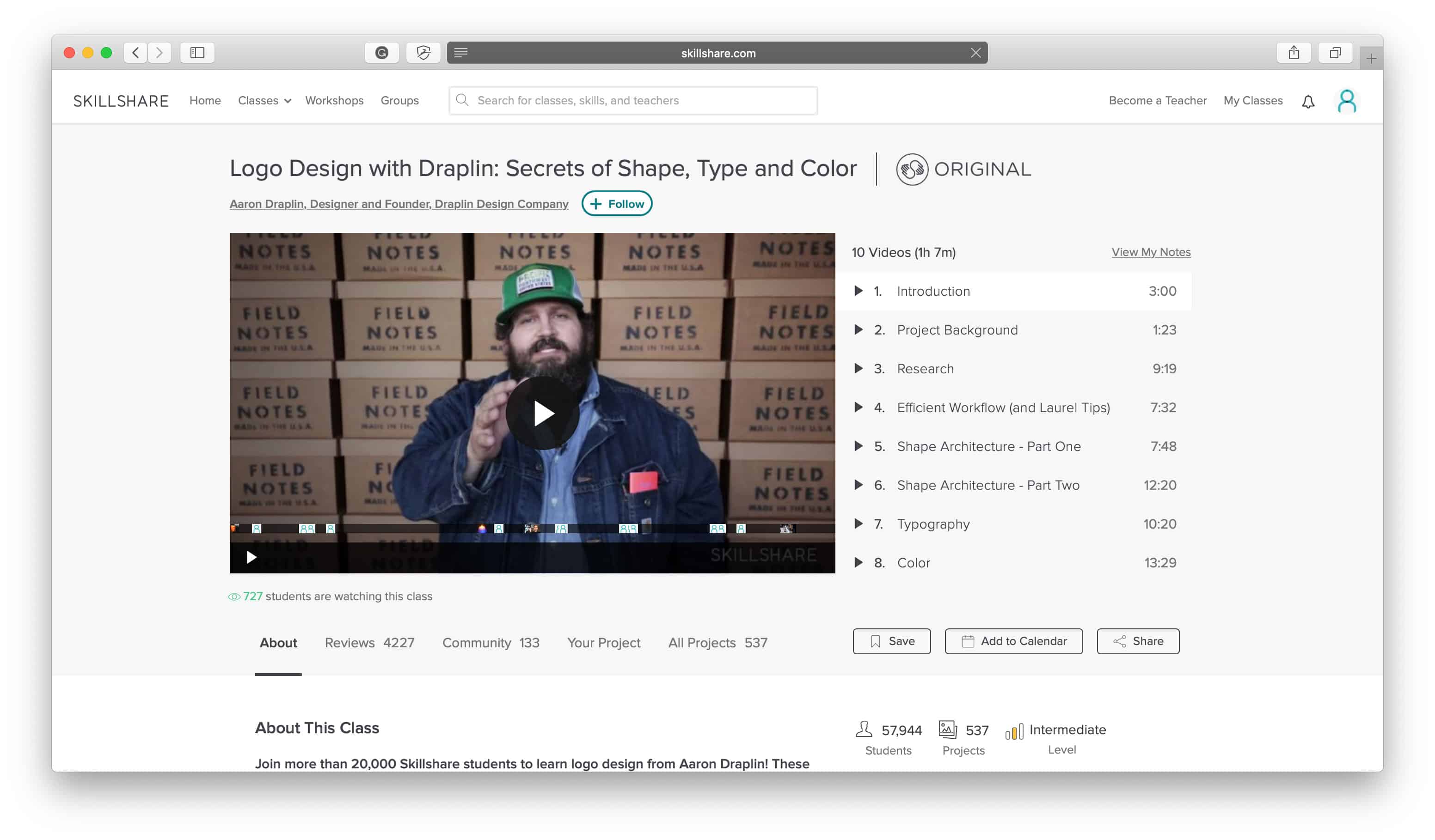1435x840 pixels.
Task: Go to the Home nav item
Action: tap(205, 101)
